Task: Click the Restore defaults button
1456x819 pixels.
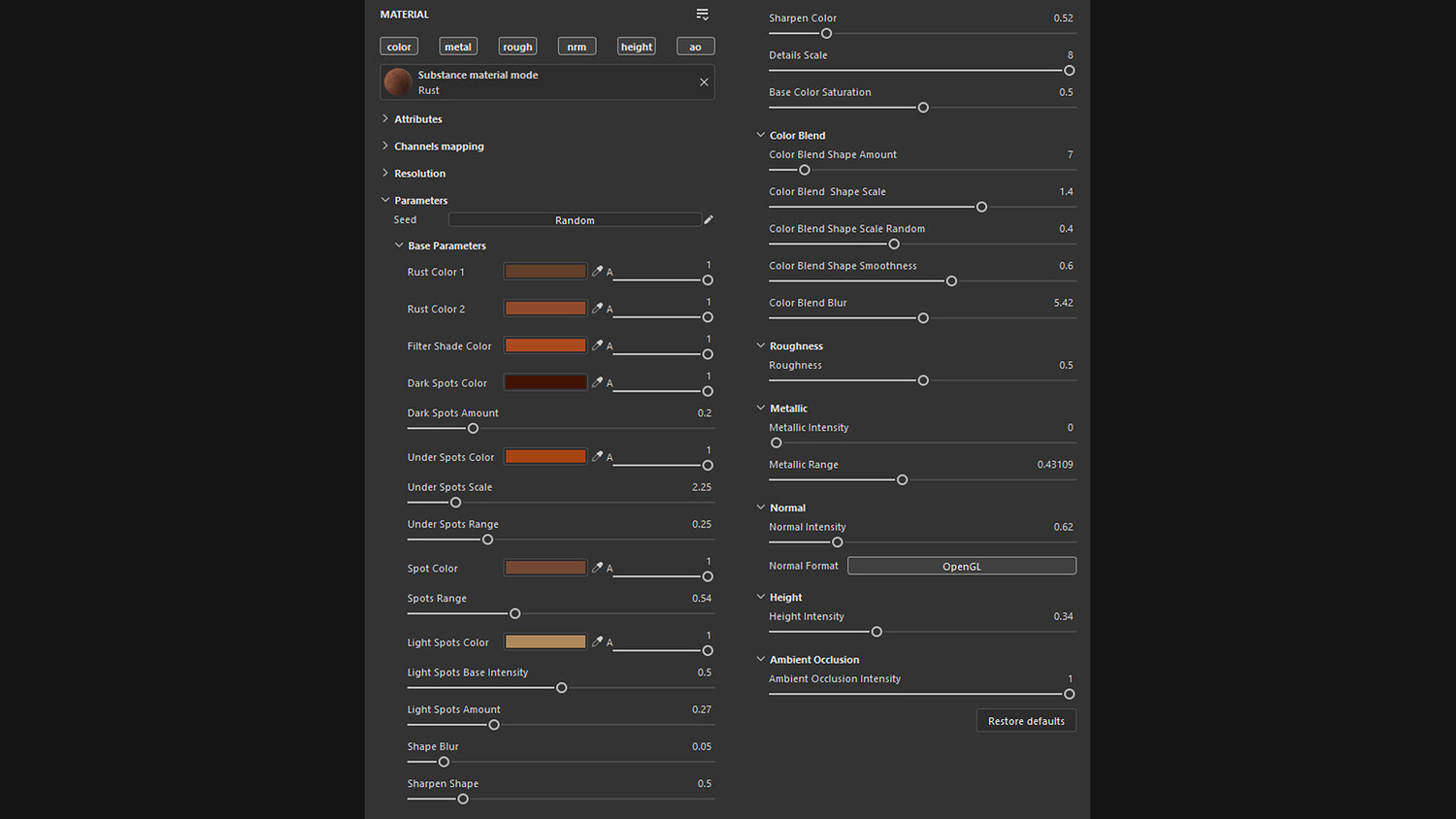Action: 1026,721
